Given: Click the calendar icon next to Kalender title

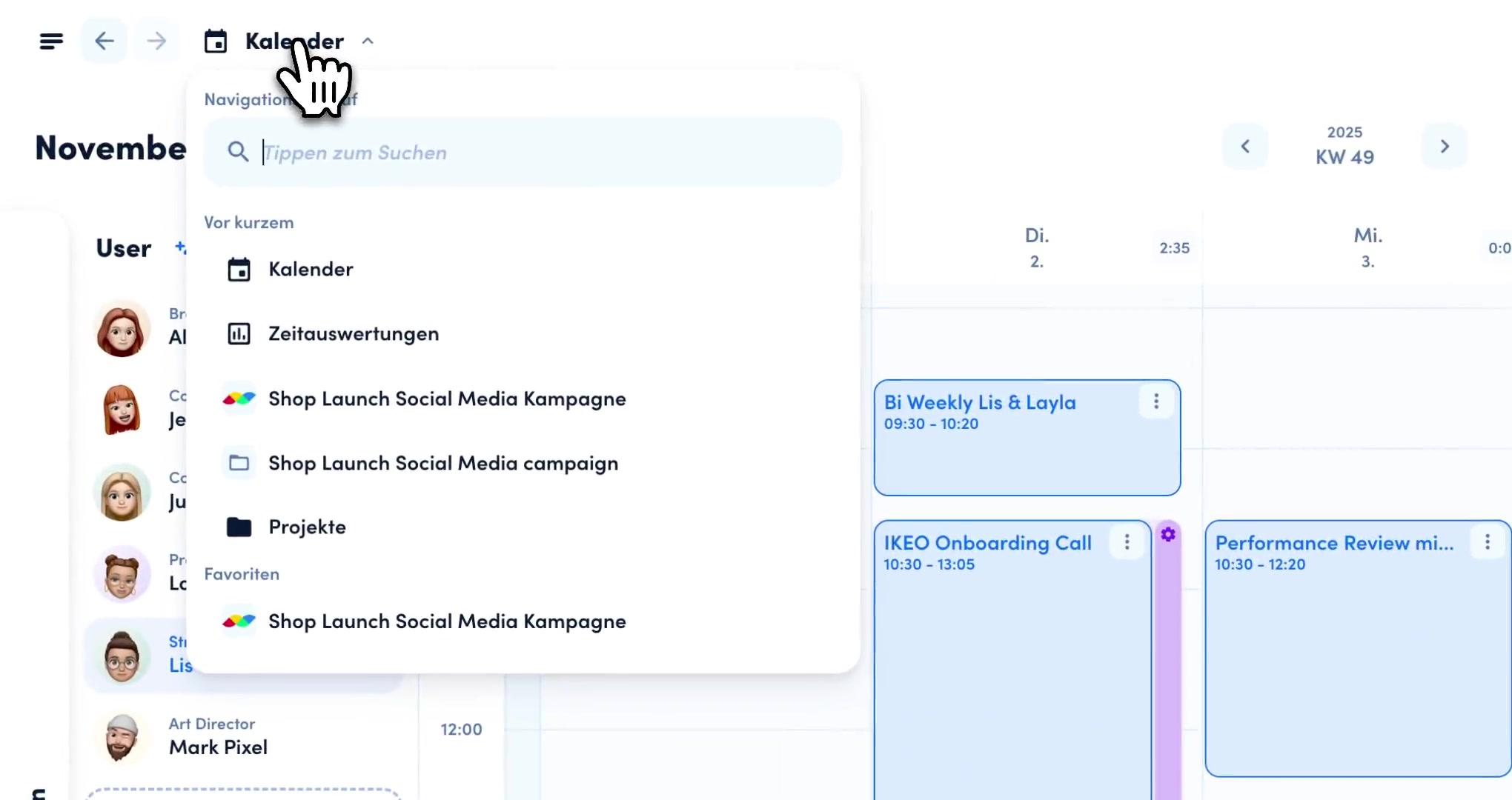Looking at the screenshot, I should pos(216,41).
